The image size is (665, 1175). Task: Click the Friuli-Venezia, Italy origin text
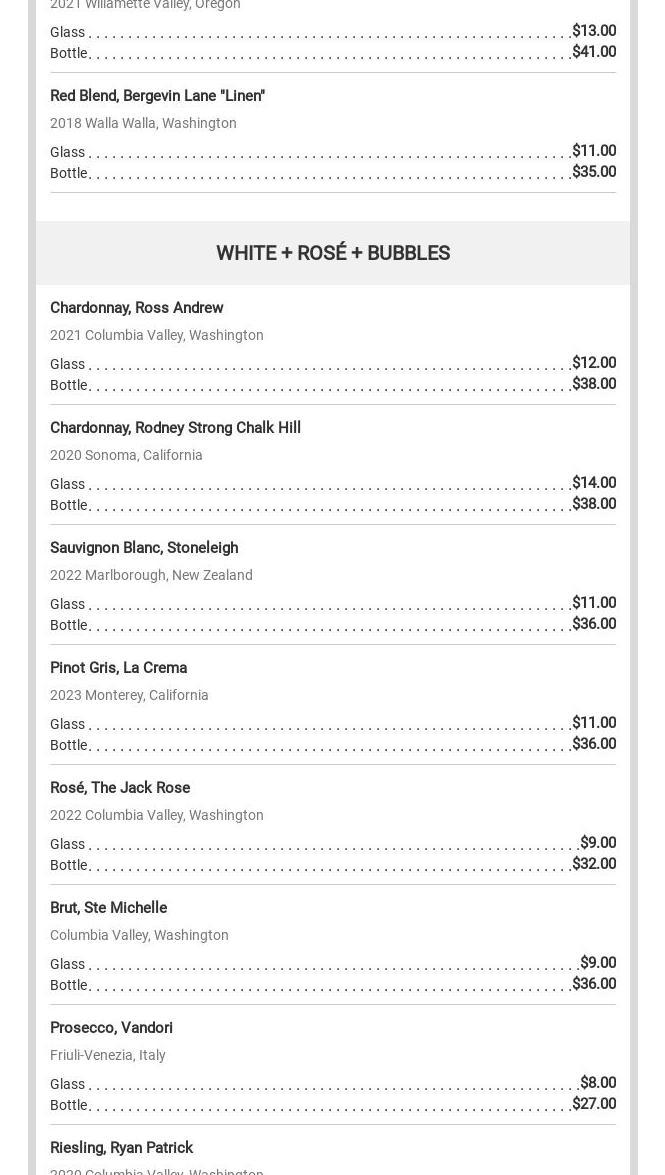click(108, 1055)
